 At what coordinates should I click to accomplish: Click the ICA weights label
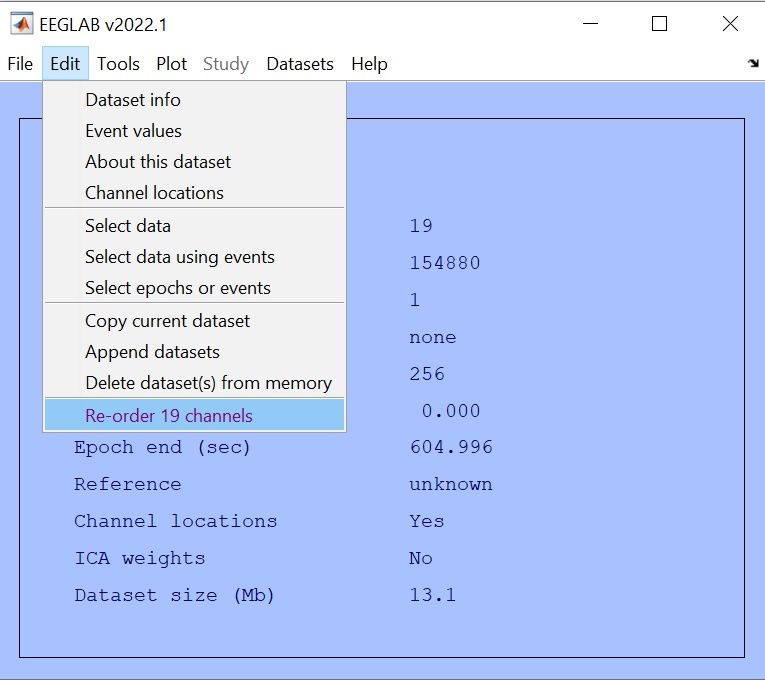tap(140, 559)
